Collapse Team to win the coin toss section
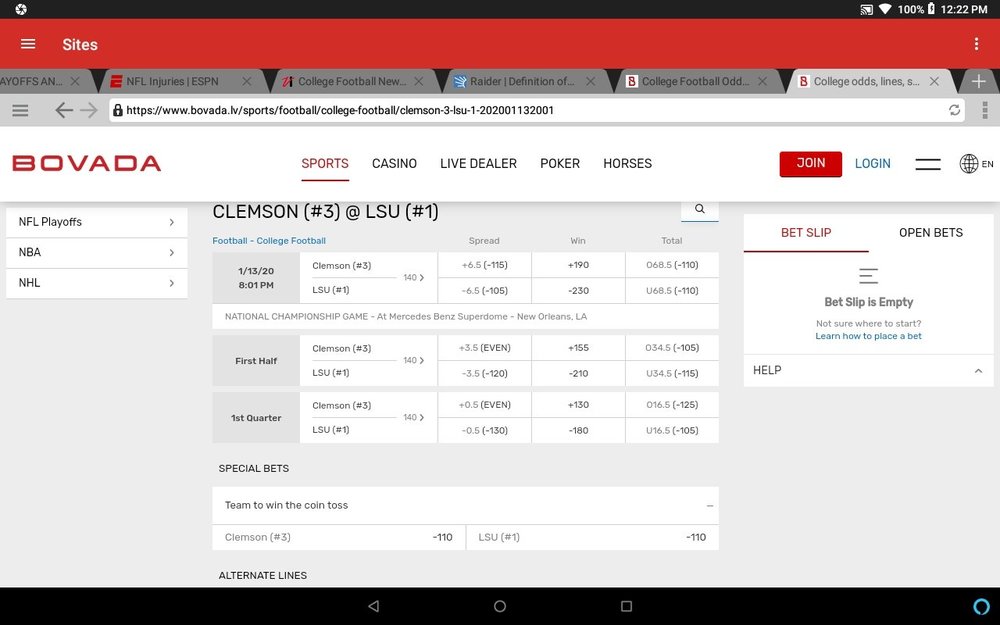1000x625 pixels. (709, 506)
